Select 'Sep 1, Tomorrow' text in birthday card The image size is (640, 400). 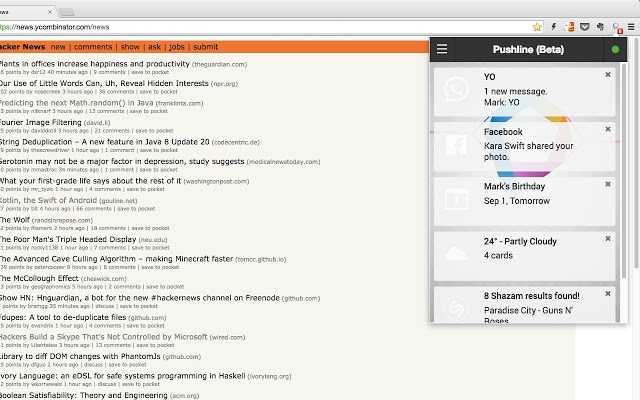(517, 201)
